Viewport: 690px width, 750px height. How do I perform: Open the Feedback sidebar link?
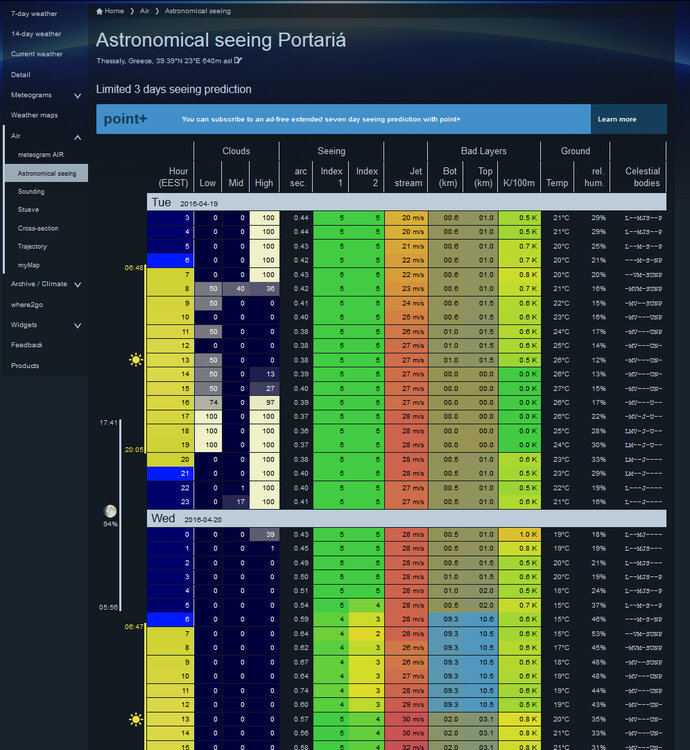click(x=27, y=345)
